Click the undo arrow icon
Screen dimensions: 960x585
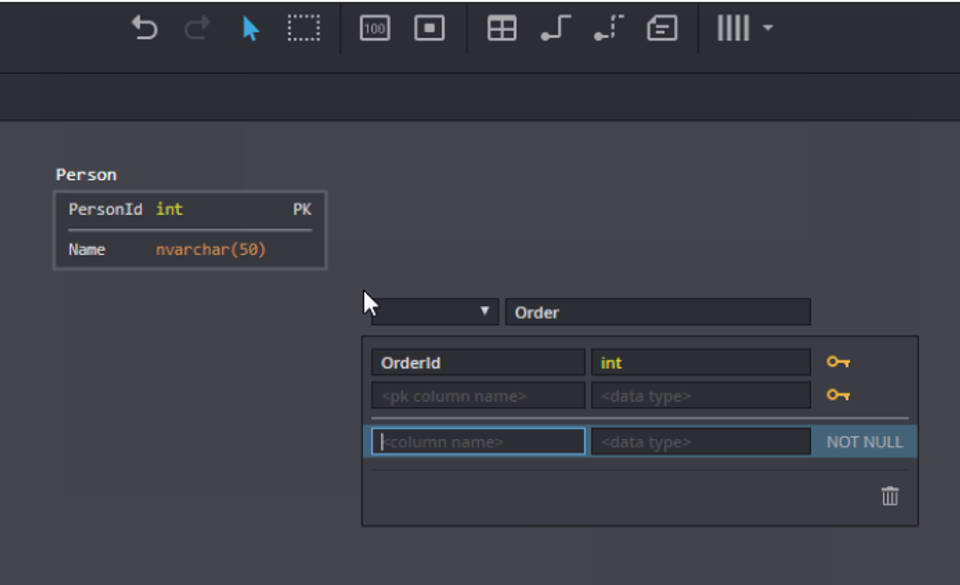(145, 29)
